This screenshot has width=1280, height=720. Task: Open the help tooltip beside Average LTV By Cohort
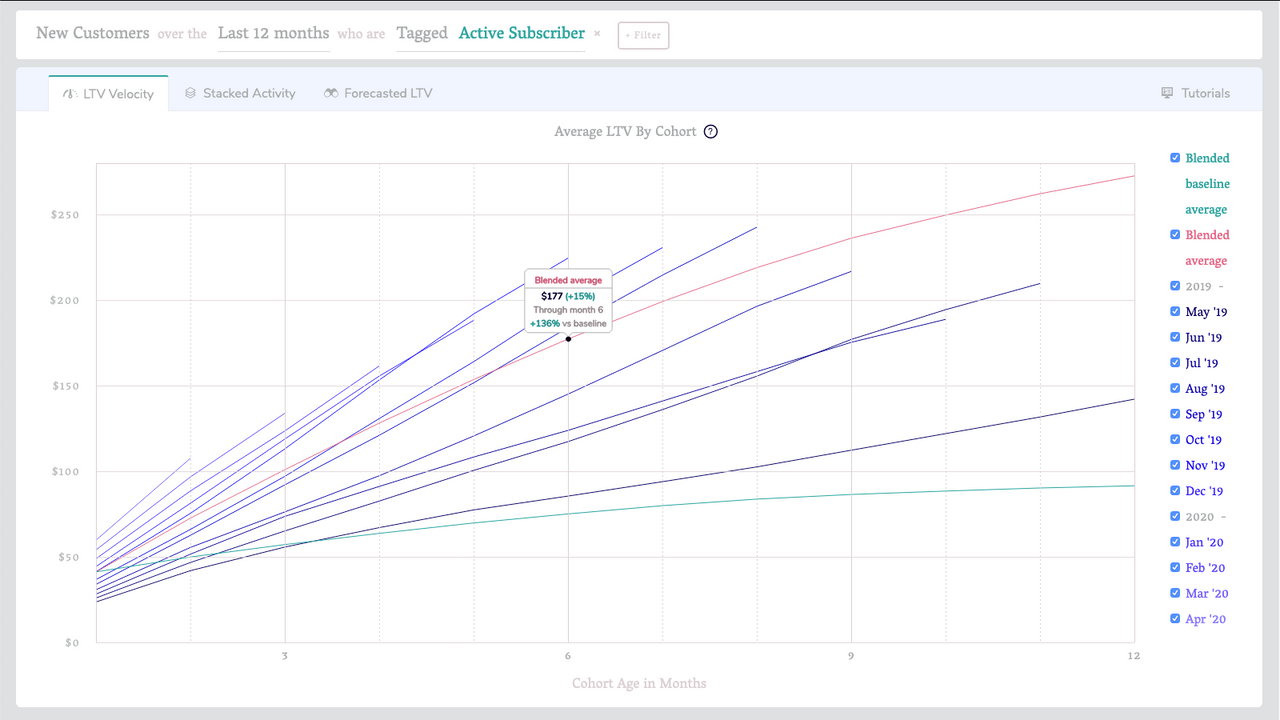(x=710, y=131)
